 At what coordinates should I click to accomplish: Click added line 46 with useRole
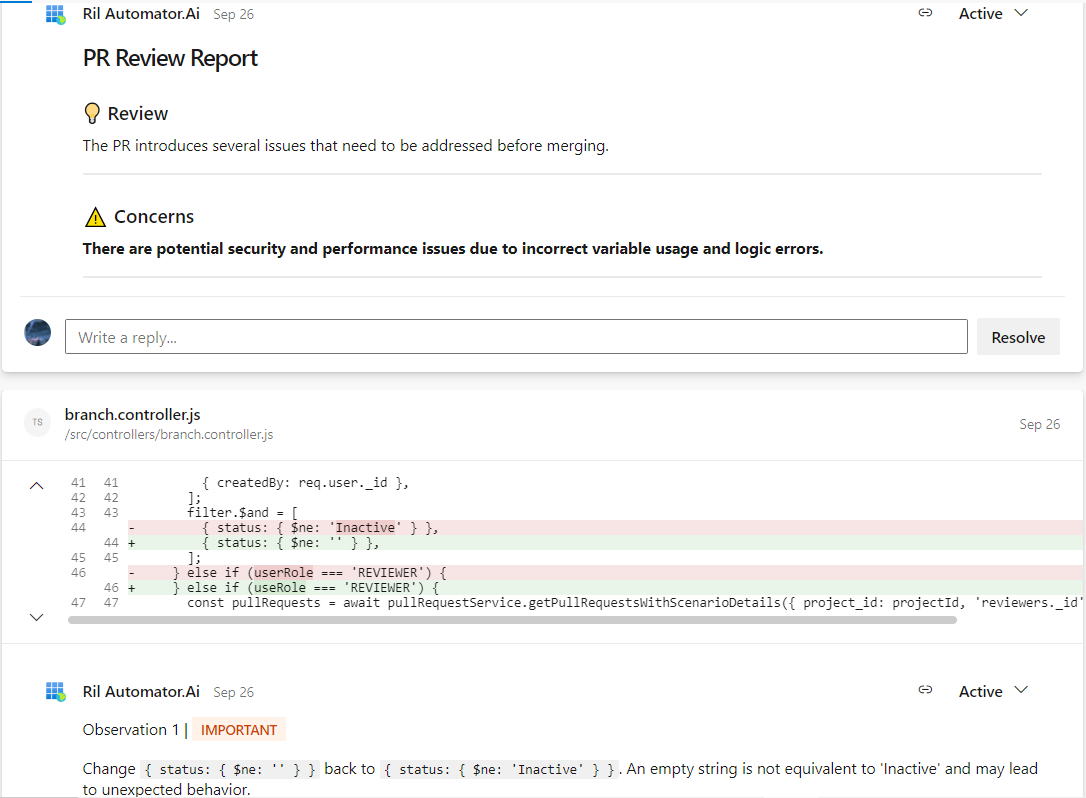[605, 587]
